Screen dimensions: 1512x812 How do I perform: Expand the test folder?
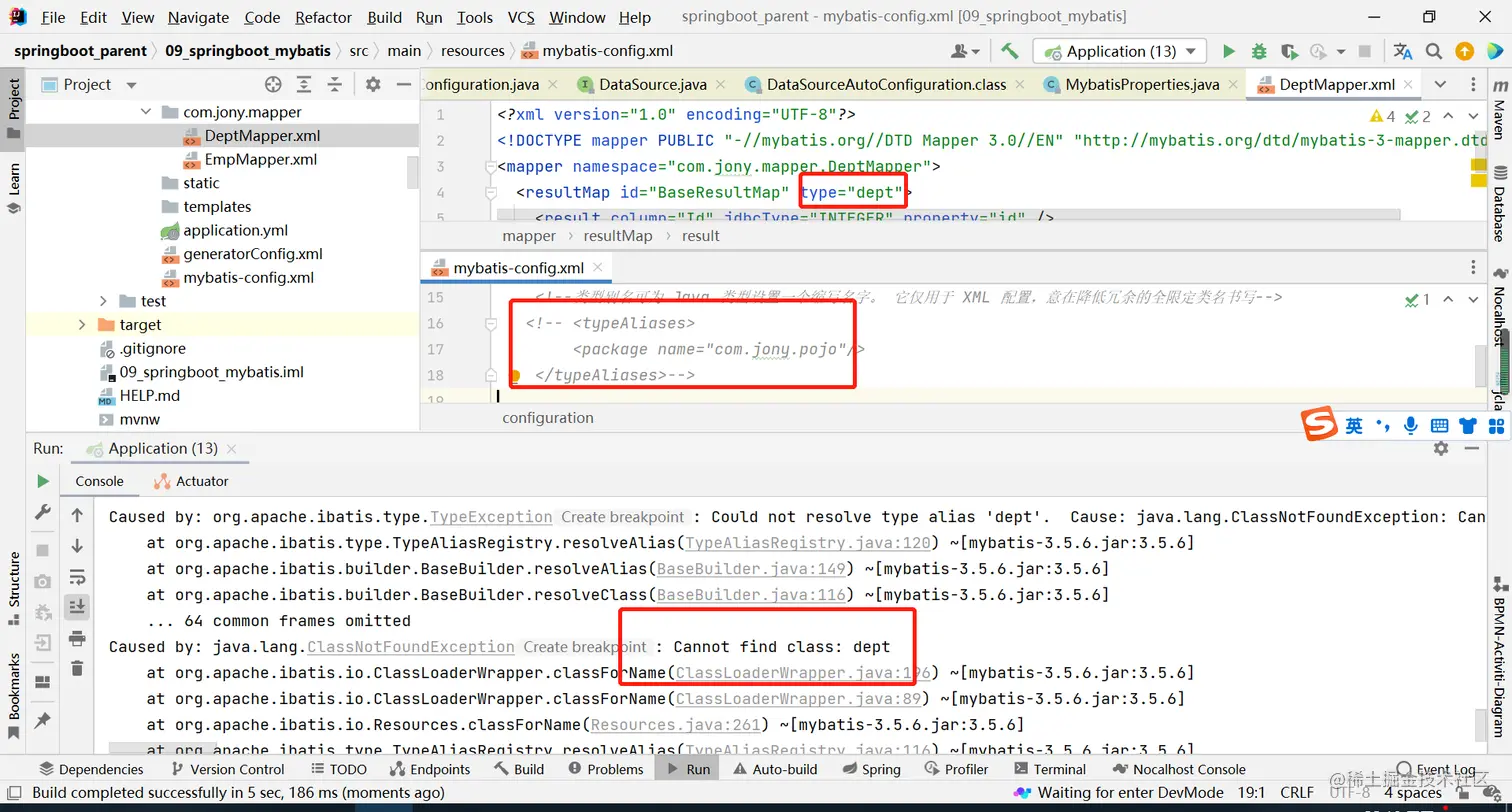(x=103, y=301)
